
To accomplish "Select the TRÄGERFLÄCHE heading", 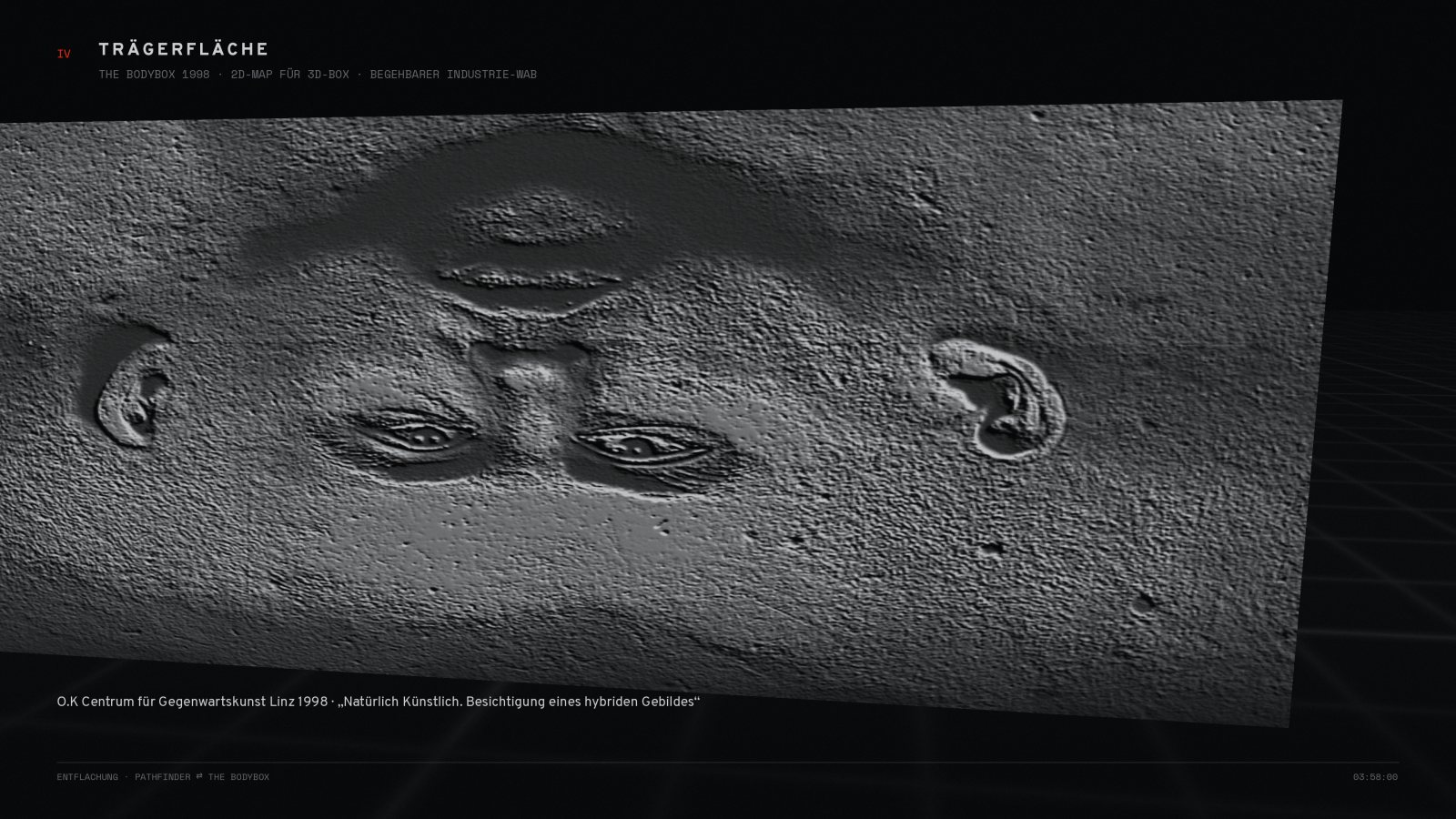I will coord(184,49).
